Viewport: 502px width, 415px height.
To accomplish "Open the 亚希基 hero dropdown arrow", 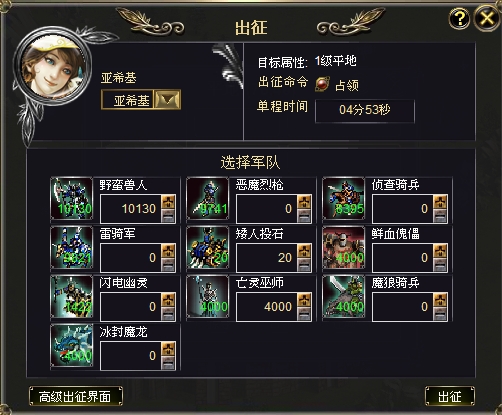I will (168, 100).
